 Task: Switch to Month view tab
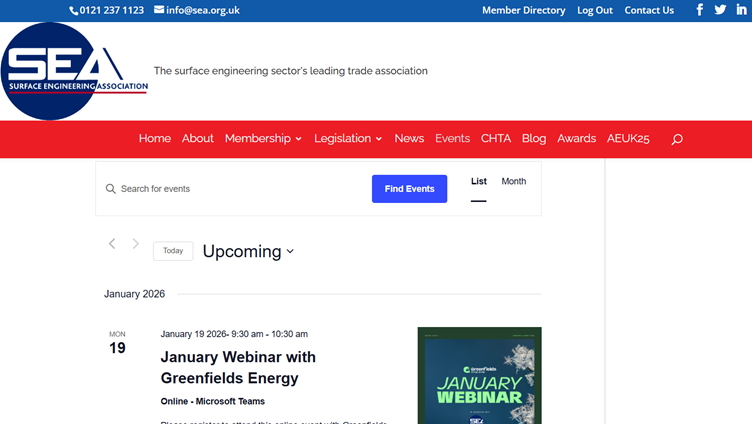514,181
